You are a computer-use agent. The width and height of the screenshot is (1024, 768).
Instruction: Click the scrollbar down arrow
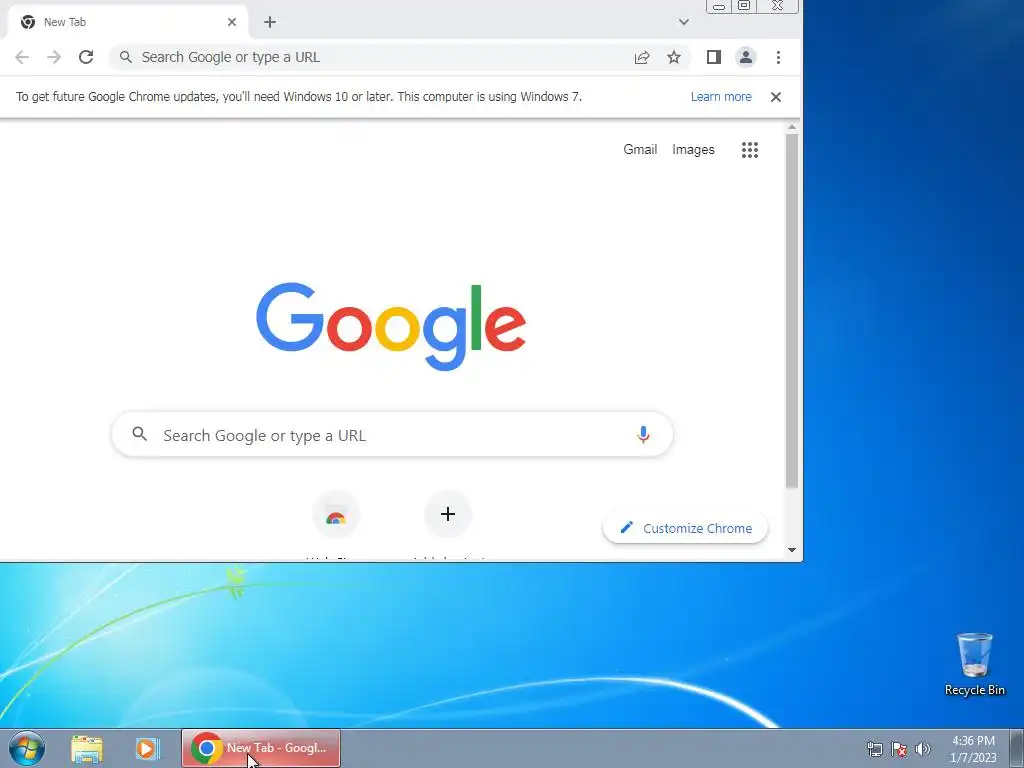tap(792, 550)
